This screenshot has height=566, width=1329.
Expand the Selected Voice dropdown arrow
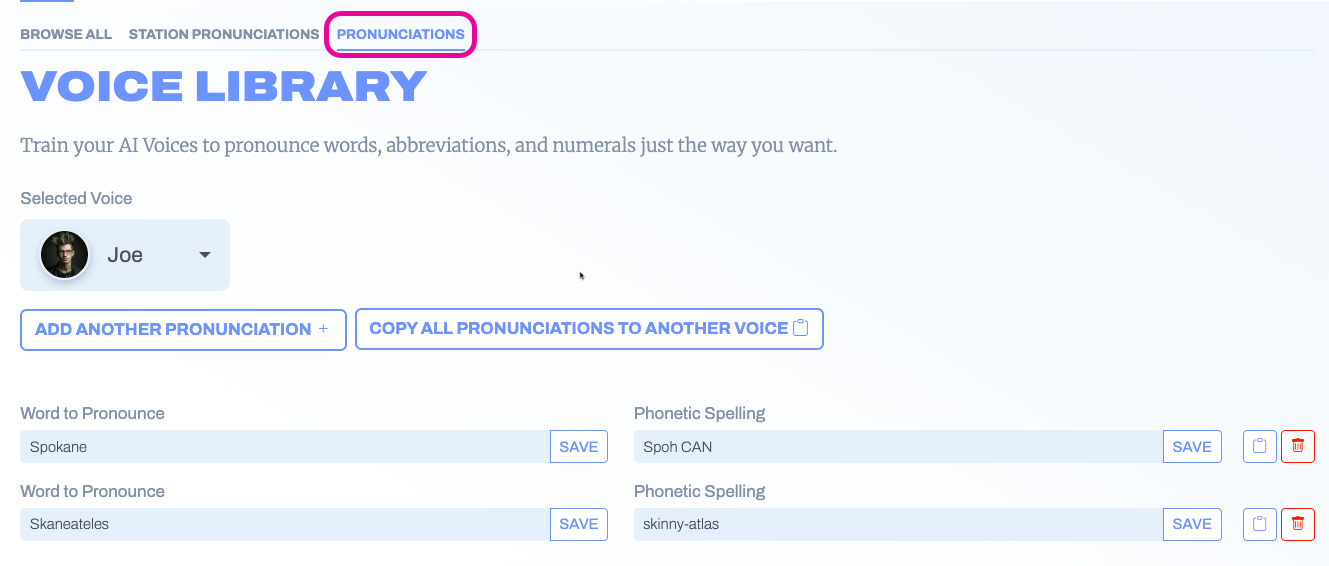tap(205, 255)
